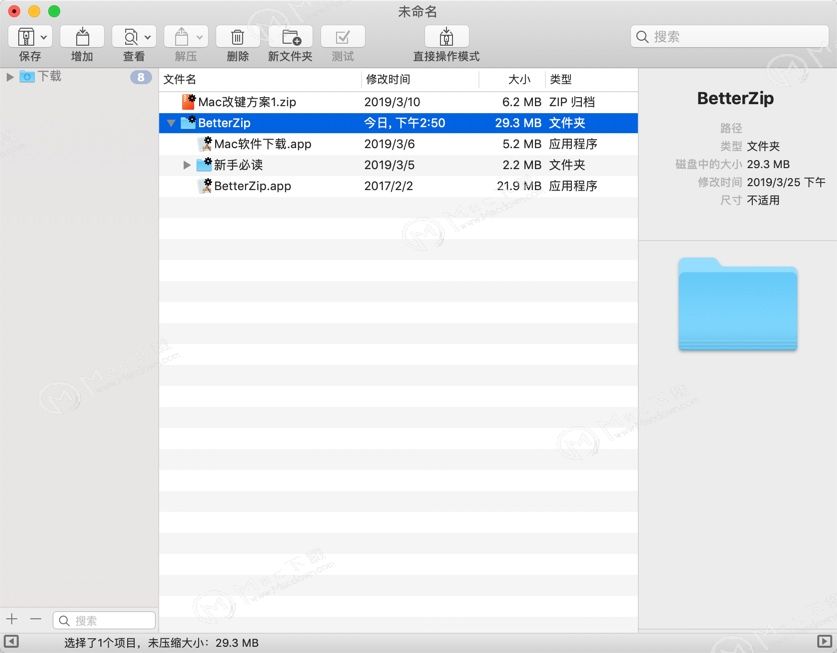The image size is (837, 653).
Task: Click the minus button at the sidebar bottom
Action: tap(36, 619)
